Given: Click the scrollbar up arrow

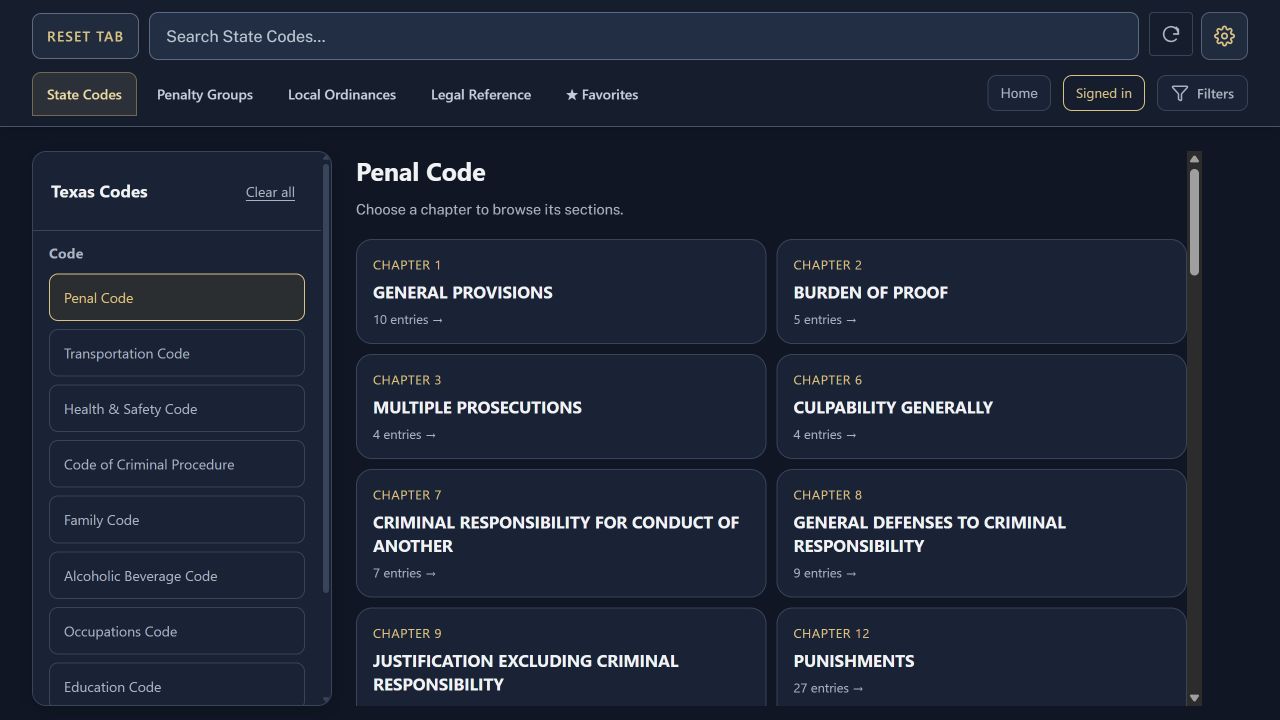Looking at the screenshot, I should pos(1194,159).
